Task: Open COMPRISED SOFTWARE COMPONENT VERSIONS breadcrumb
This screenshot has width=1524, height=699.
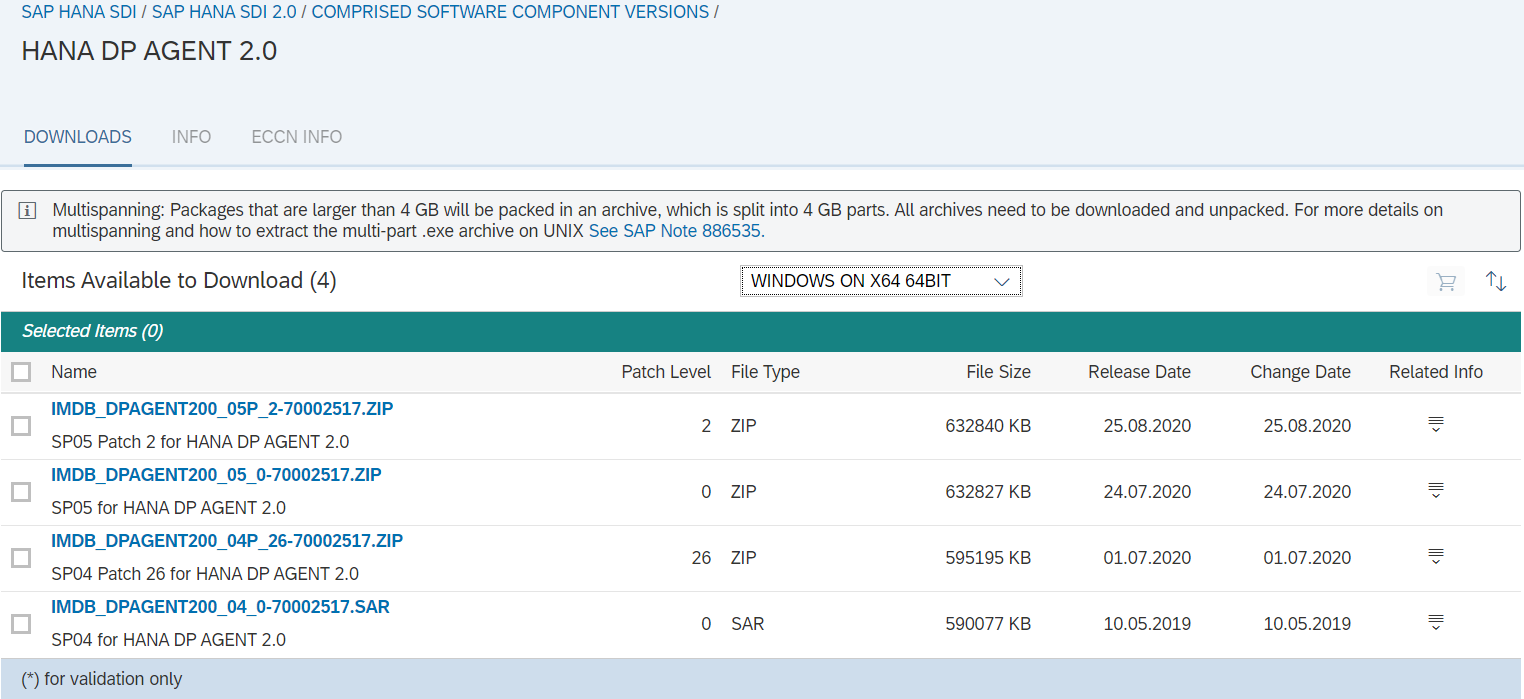Action: (510, 12)
